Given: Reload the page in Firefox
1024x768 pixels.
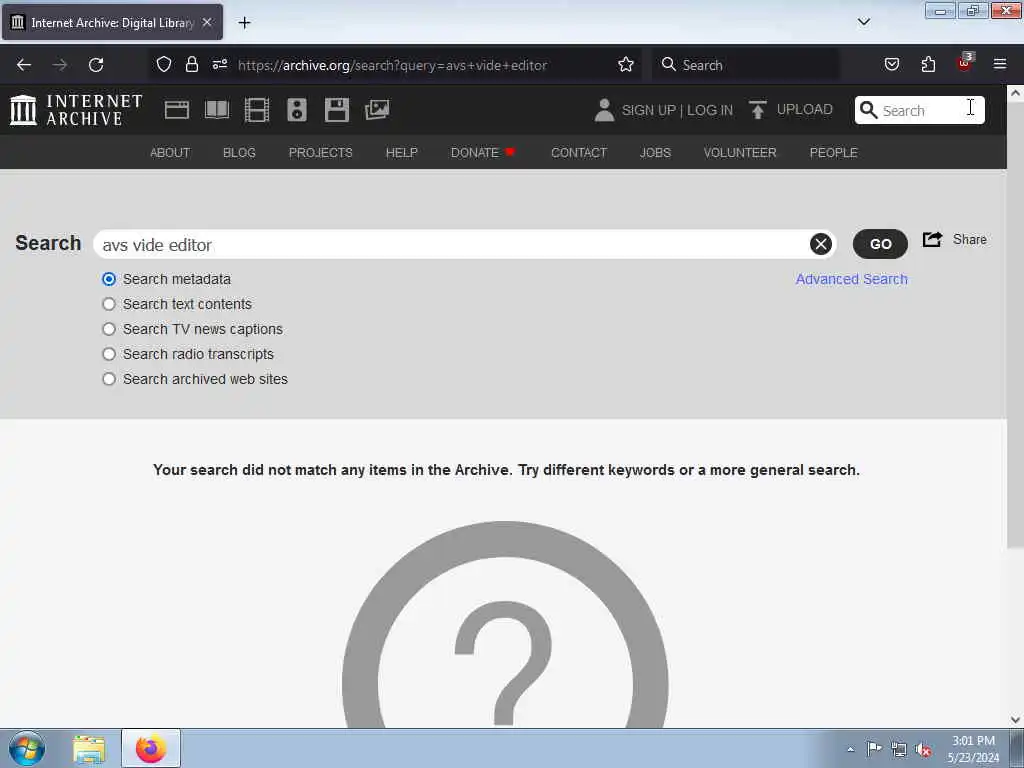Looking at the screenshot, I should click(96, 65).
